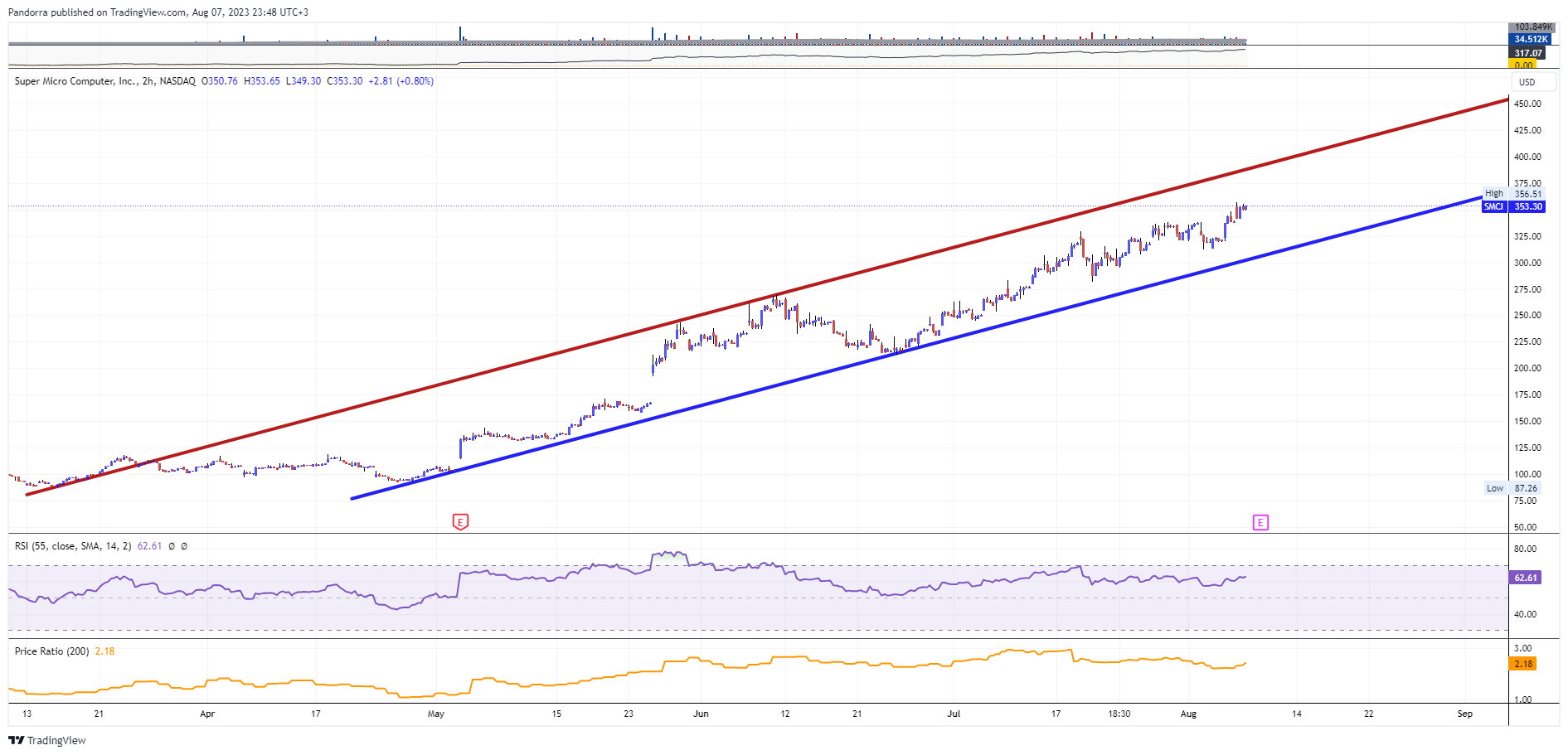Screen dimensions: 1568x755
Task: Click the SMCI 353.30 price tag
Action: tap(1513, 206)
